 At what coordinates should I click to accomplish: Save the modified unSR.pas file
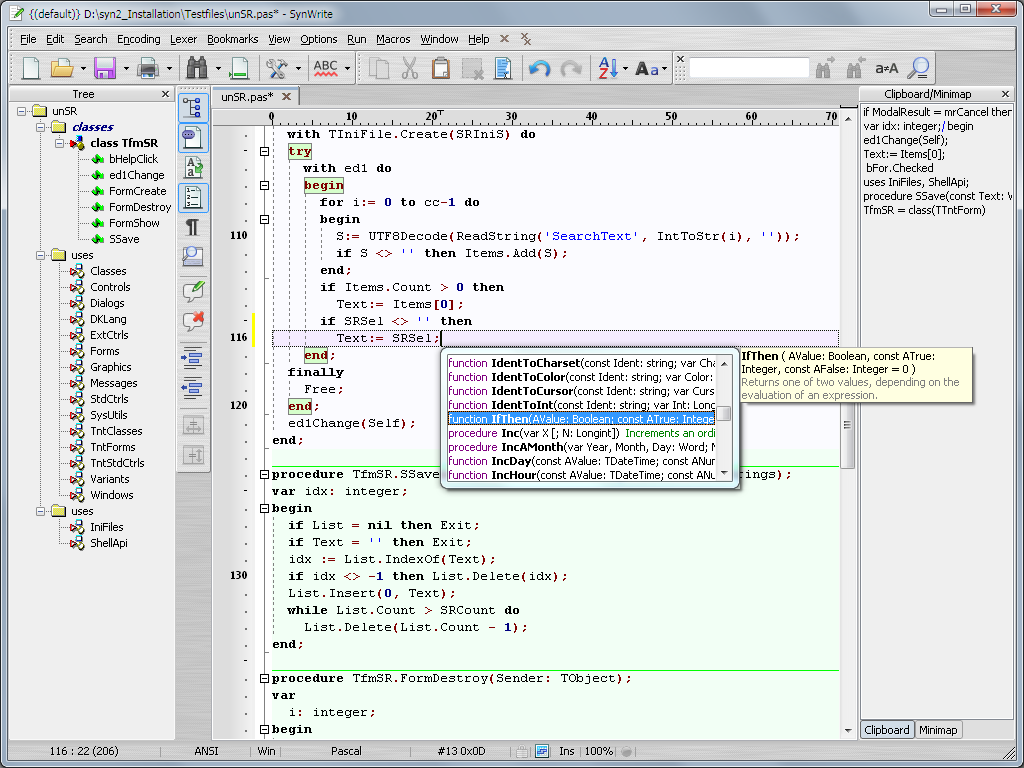(104, 69)
